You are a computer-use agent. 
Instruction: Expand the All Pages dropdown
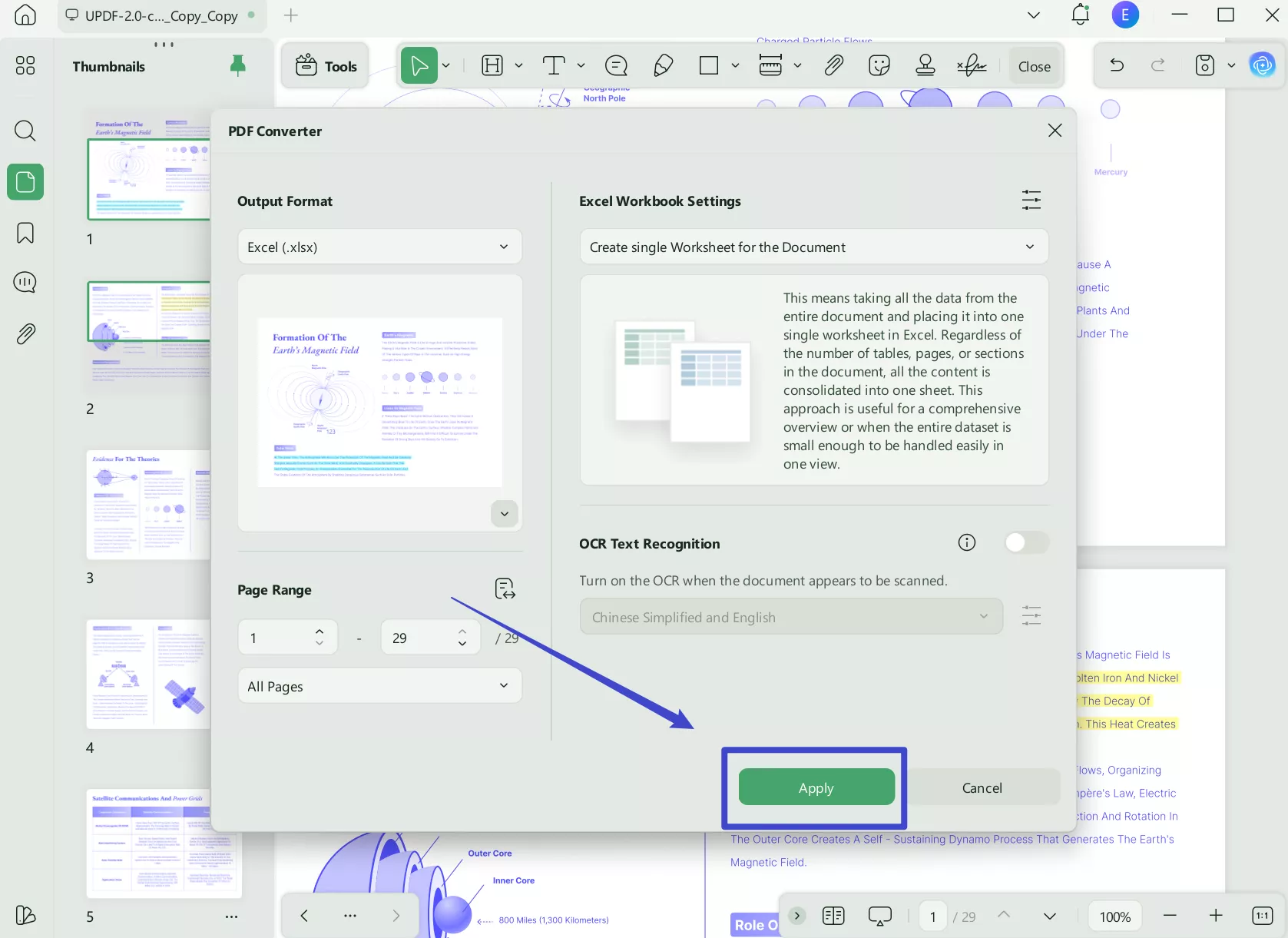pyautogui.click(x=379, y=685)
